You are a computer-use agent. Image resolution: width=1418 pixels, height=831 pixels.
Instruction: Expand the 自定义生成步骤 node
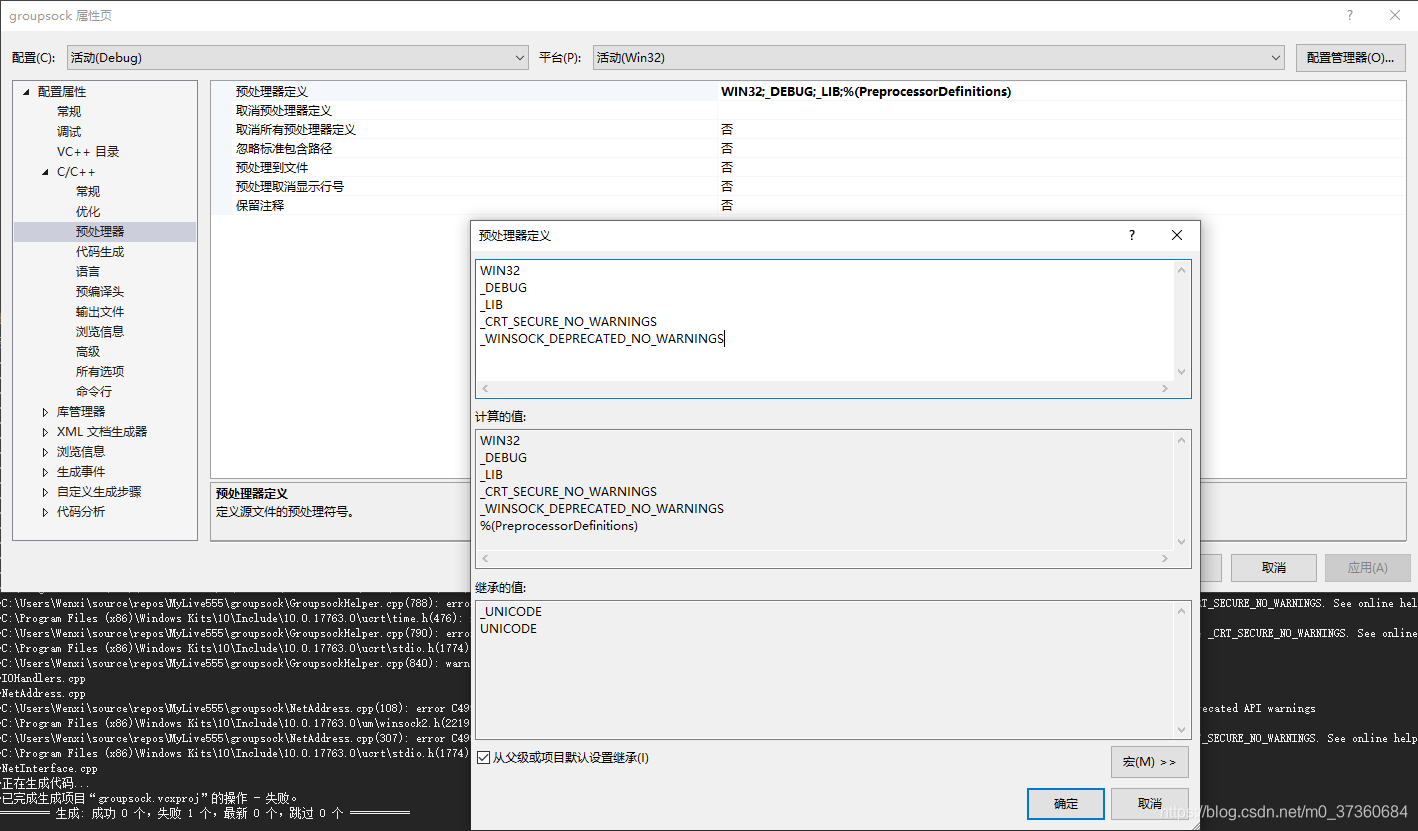point(45,492)
